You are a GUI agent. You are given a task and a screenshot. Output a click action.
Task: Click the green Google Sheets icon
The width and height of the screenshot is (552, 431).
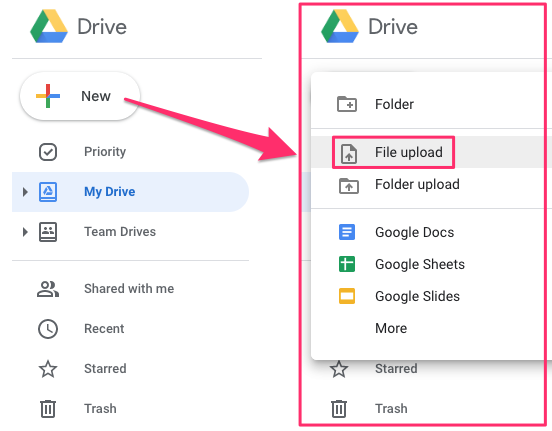pyautogui.click(x=347, y=264)
